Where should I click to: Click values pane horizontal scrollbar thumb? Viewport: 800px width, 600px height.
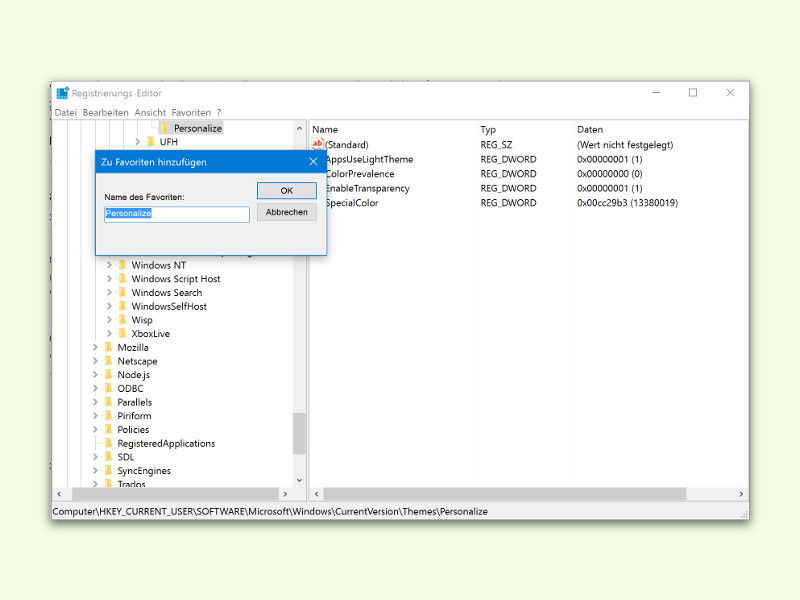click(x=505, y=494)
